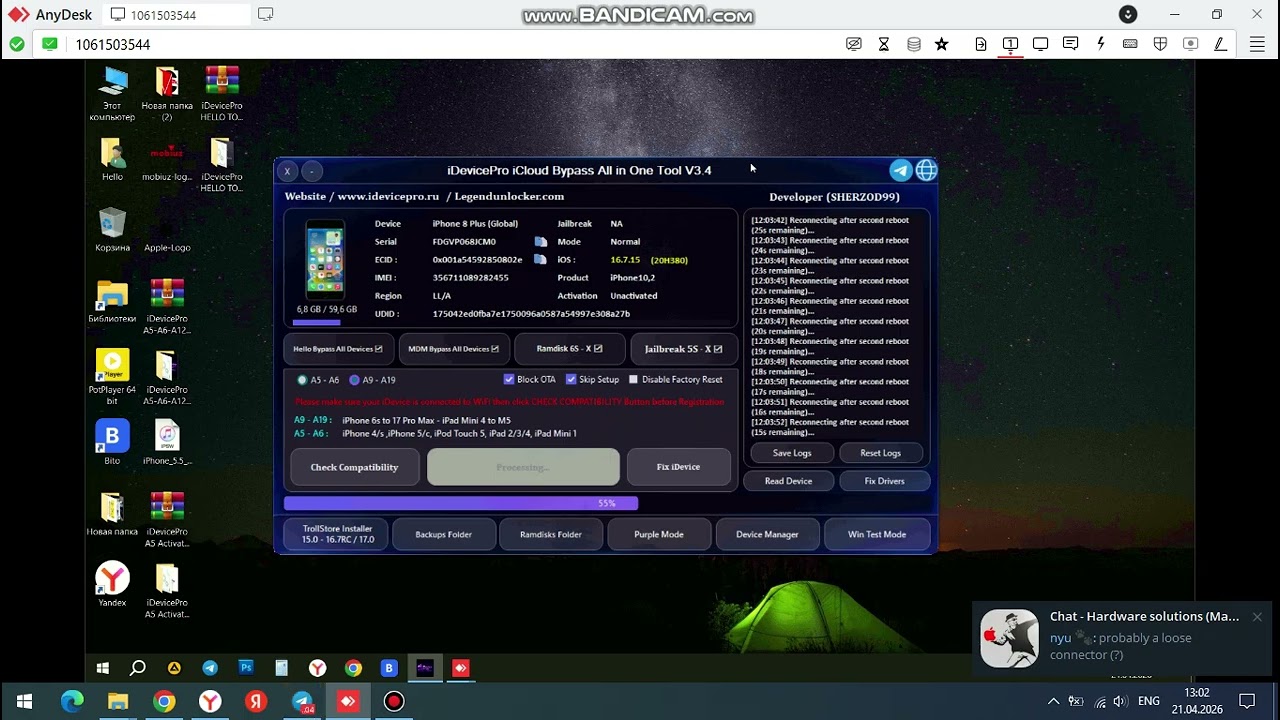
Task: Open Chrome on the remote taskbar
Action: tap(353, 668)
